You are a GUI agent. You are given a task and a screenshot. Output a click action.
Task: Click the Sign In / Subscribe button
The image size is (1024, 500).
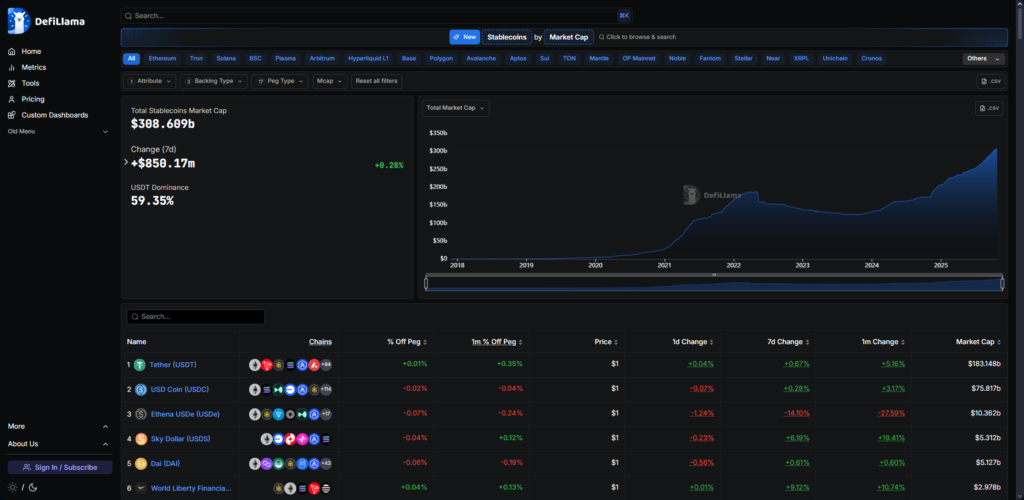(x=60, y=467)
